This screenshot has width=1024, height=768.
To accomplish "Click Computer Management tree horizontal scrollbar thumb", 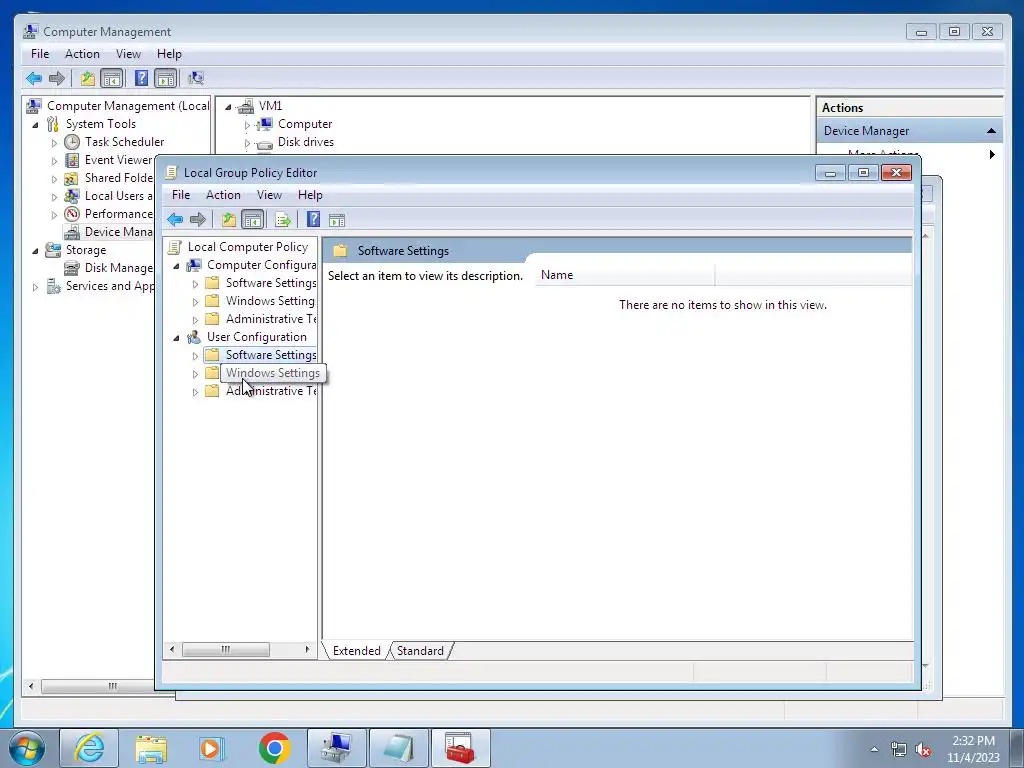I will (98, 686).
